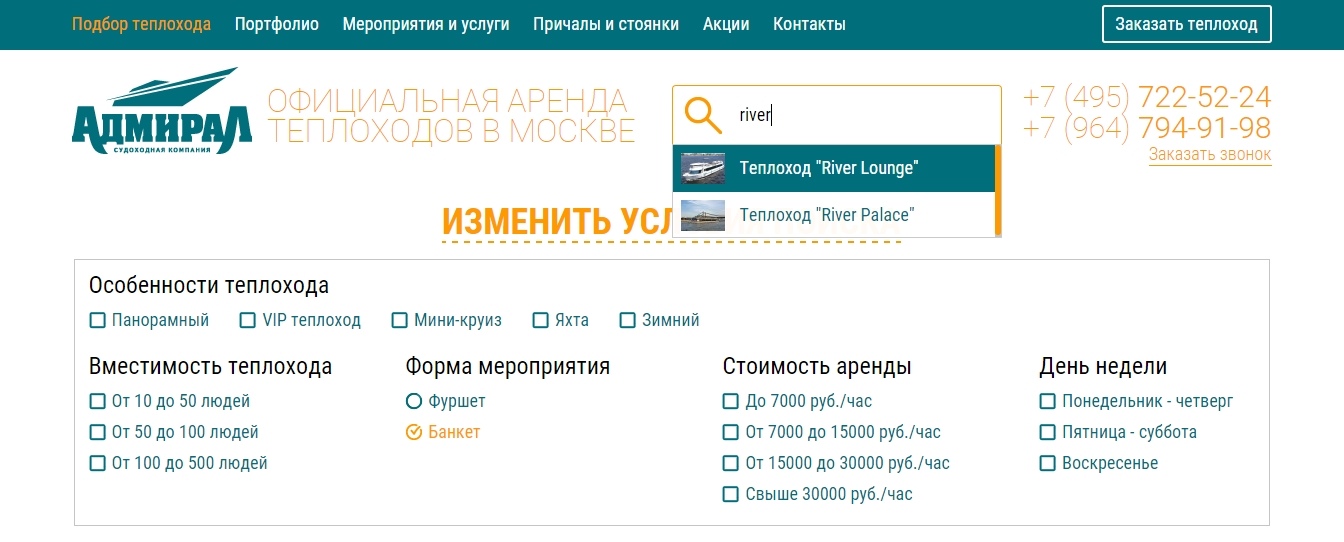The height and width of the screenshot is (542, 1344).
Task: Click the magnifying glass search icon
Action: (x=703, y=115)
